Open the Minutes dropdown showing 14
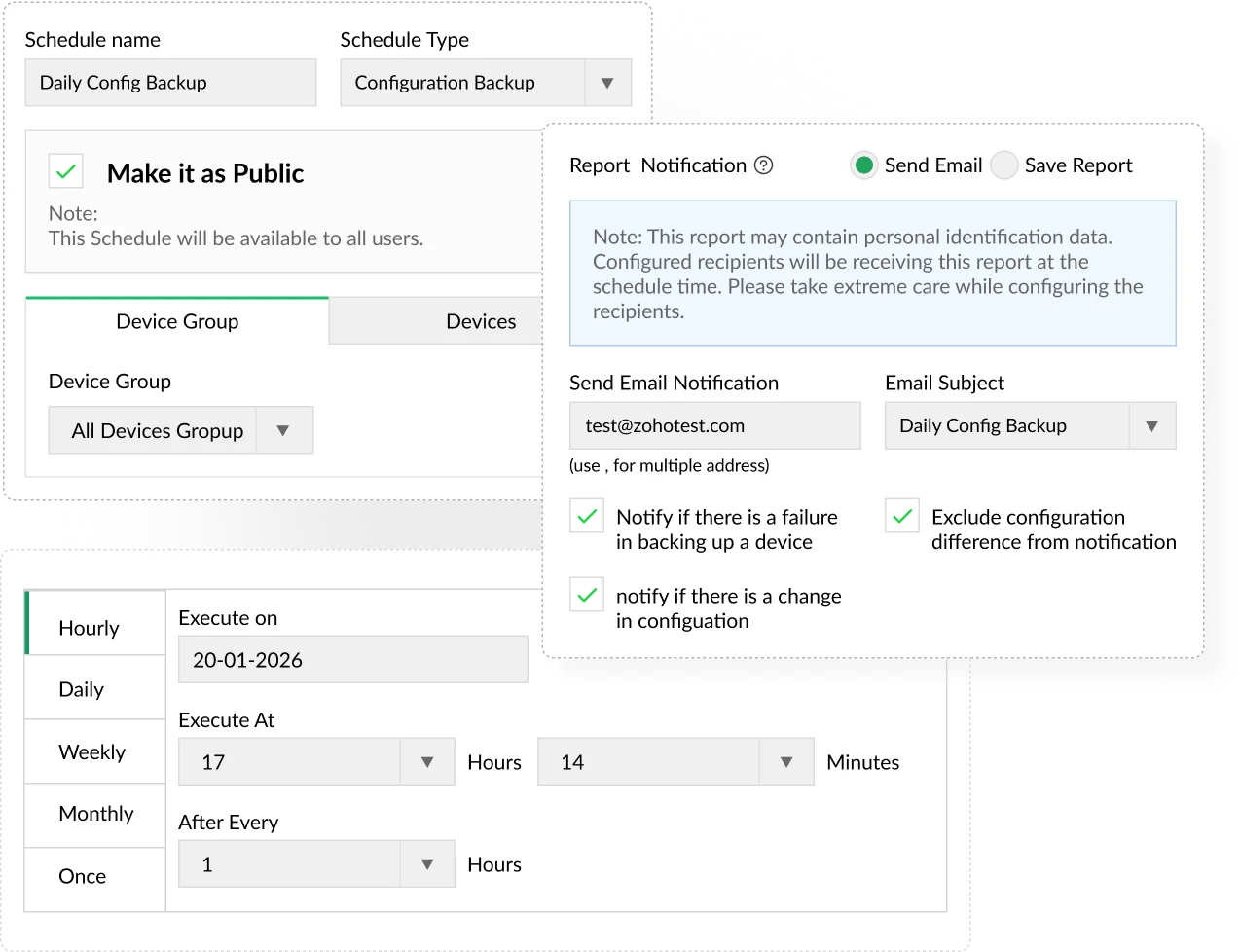 click(x=784, y=761)
